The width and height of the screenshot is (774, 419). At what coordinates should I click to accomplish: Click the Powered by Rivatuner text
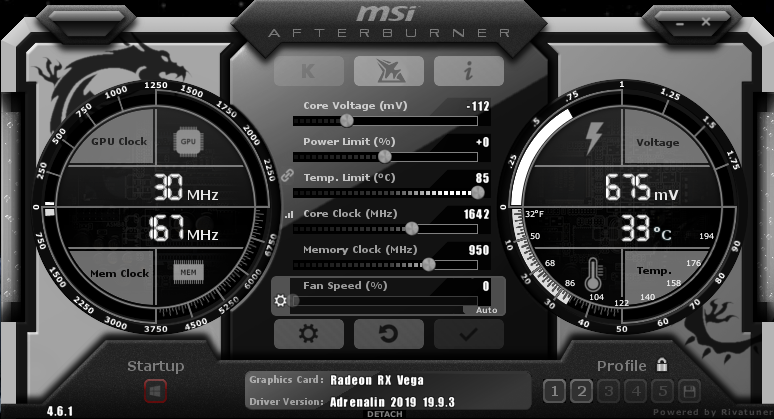pos(713,412)
